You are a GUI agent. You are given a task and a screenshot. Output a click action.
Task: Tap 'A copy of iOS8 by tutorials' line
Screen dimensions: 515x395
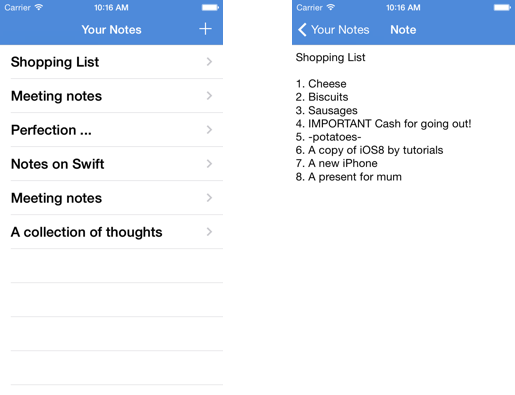pyautogui.click(x=369, y=150)
